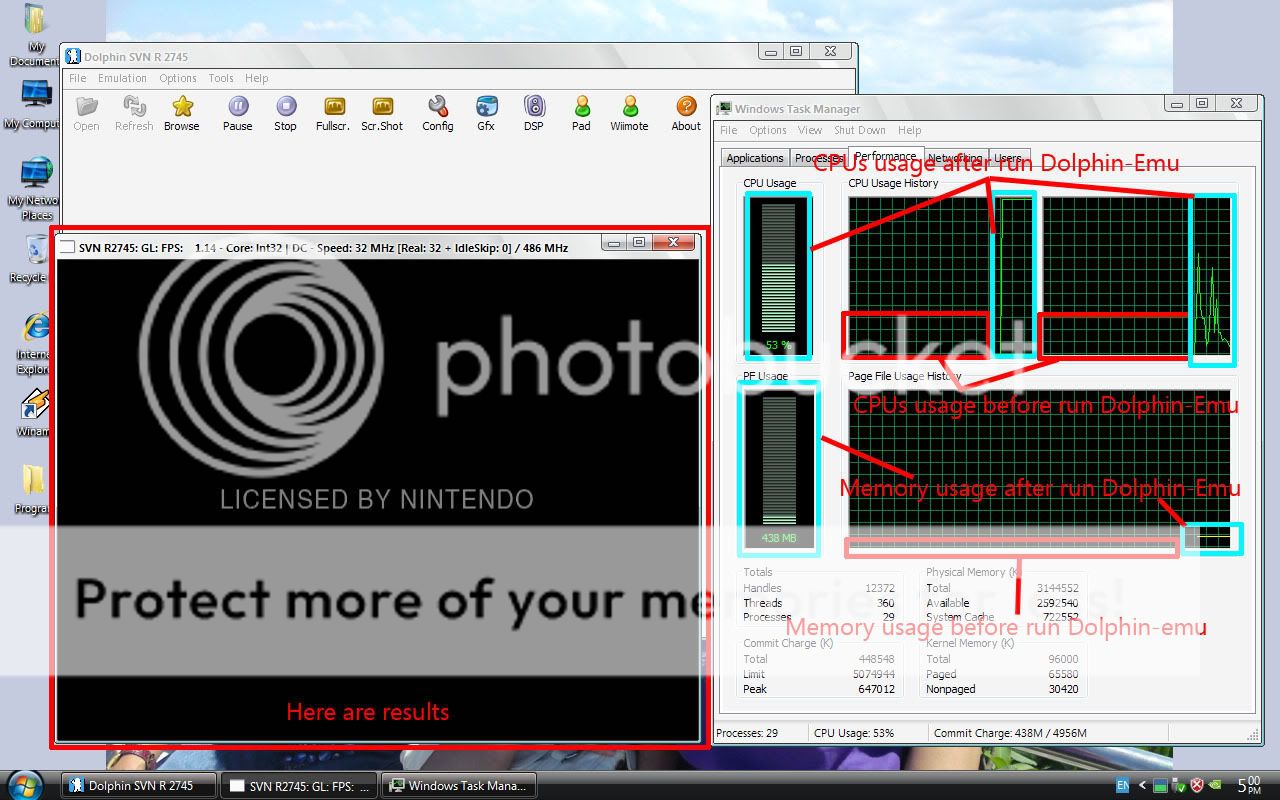Toggle fullscreen mode with Fullscr
1280x800 pixels.
coord(332,110)
